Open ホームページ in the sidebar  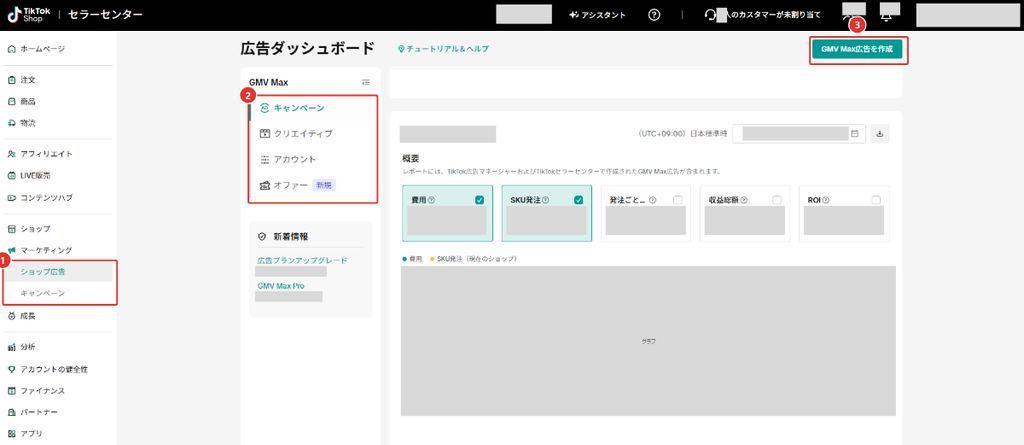(x=37, y=49)
